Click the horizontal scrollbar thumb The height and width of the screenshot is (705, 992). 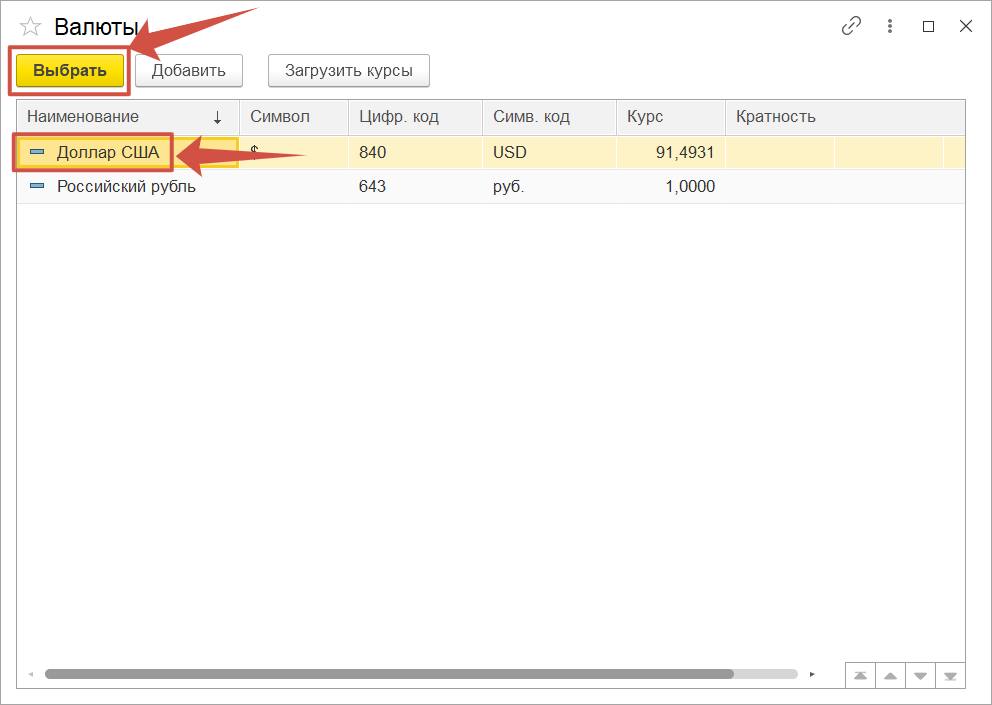[388, 674]
